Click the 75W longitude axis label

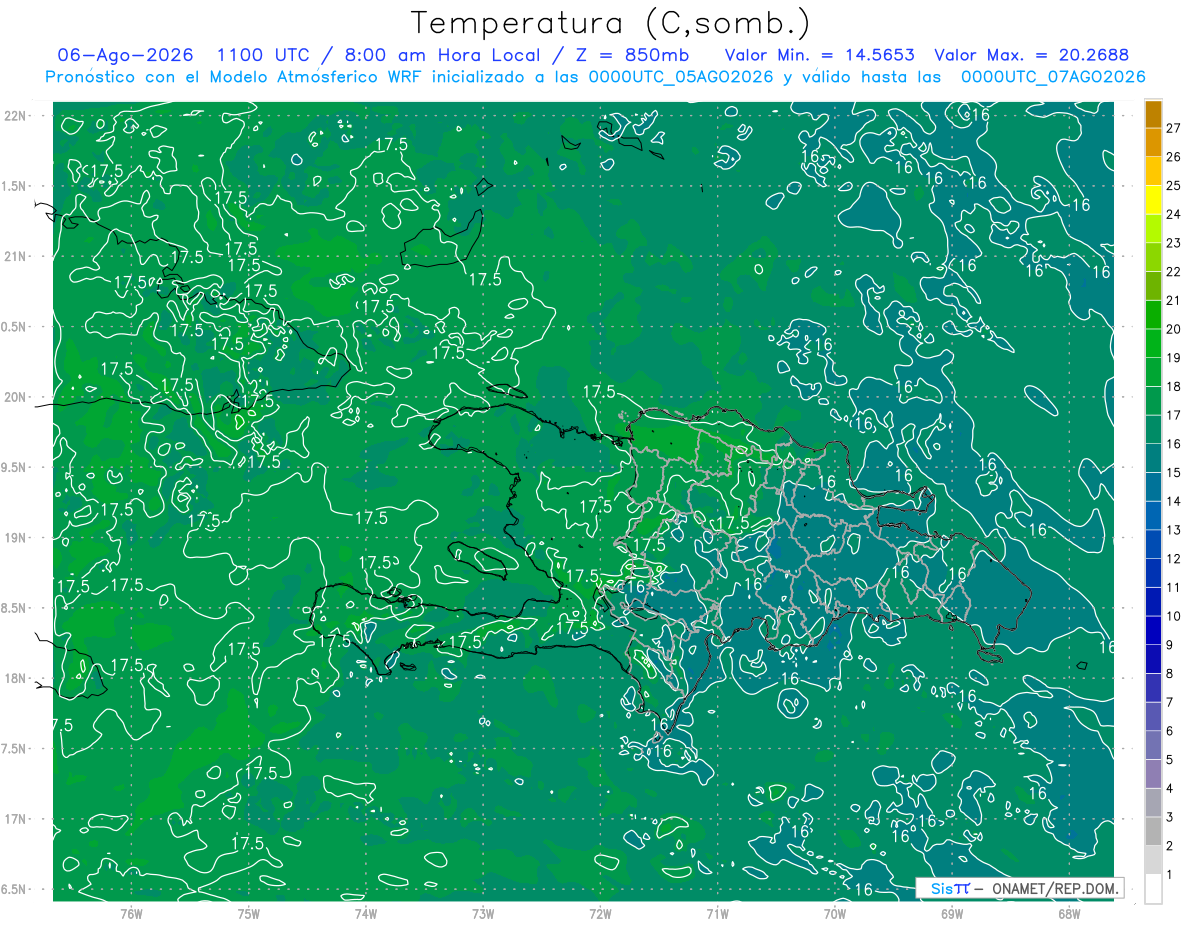pos(248,913)
